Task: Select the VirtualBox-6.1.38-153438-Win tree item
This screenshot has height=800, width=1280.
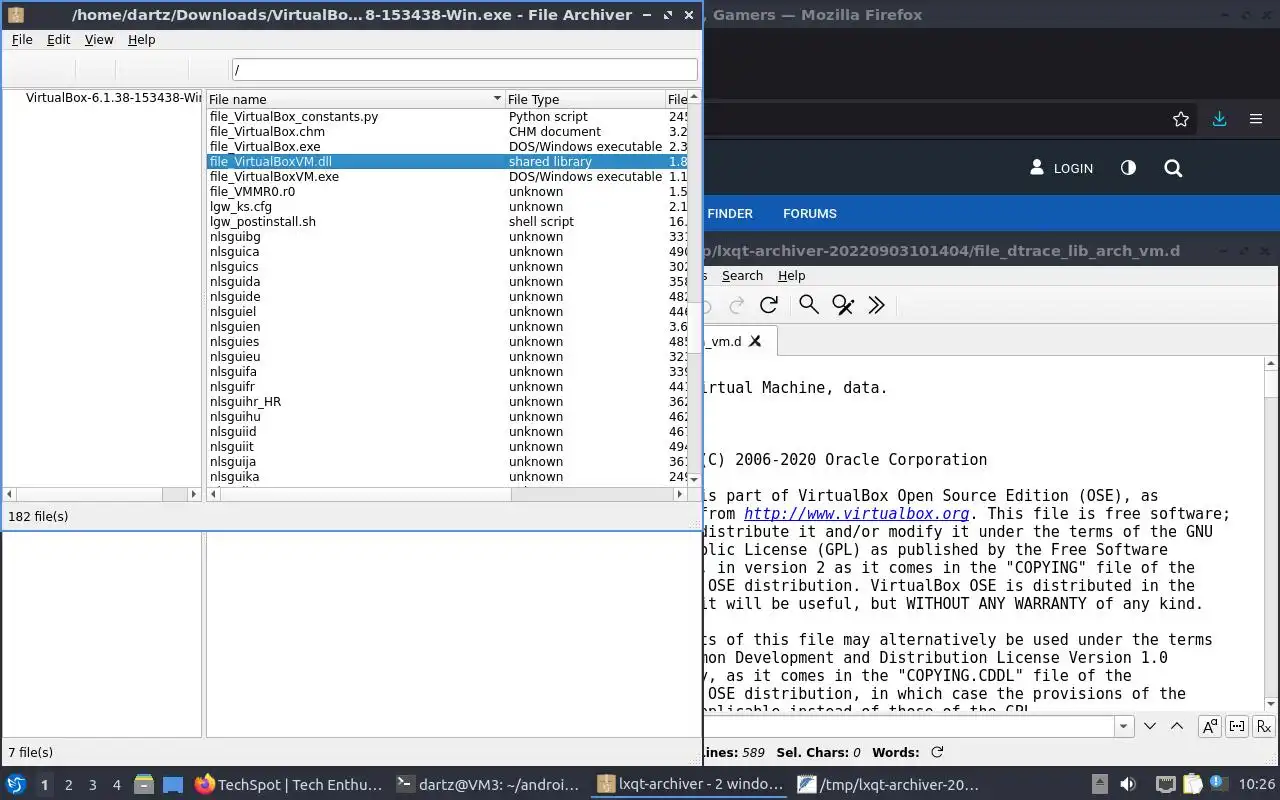Action: click(x=113, y=97)
